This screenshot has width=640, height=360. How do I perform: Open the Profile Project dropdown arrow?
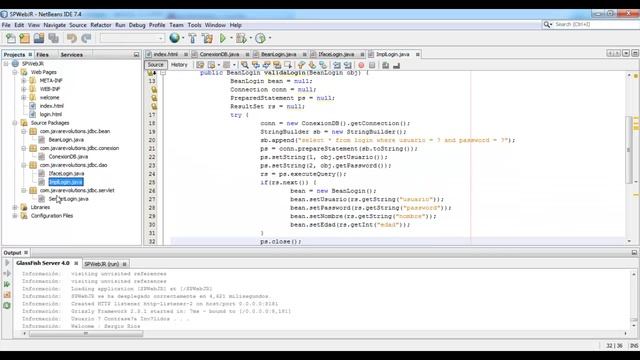(x=270, y=38)
